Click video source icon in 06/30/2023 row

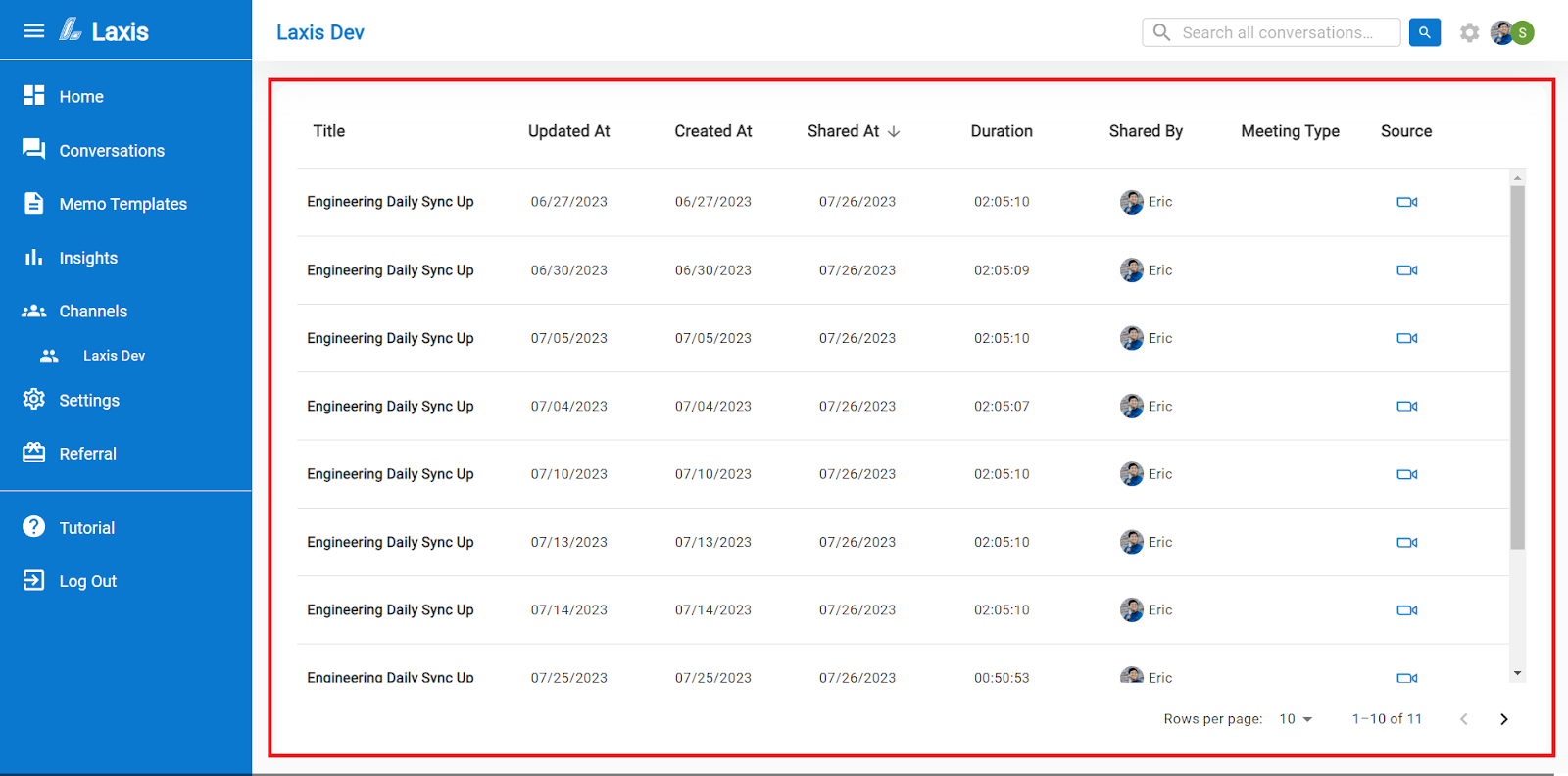(x=1406, y=270)
